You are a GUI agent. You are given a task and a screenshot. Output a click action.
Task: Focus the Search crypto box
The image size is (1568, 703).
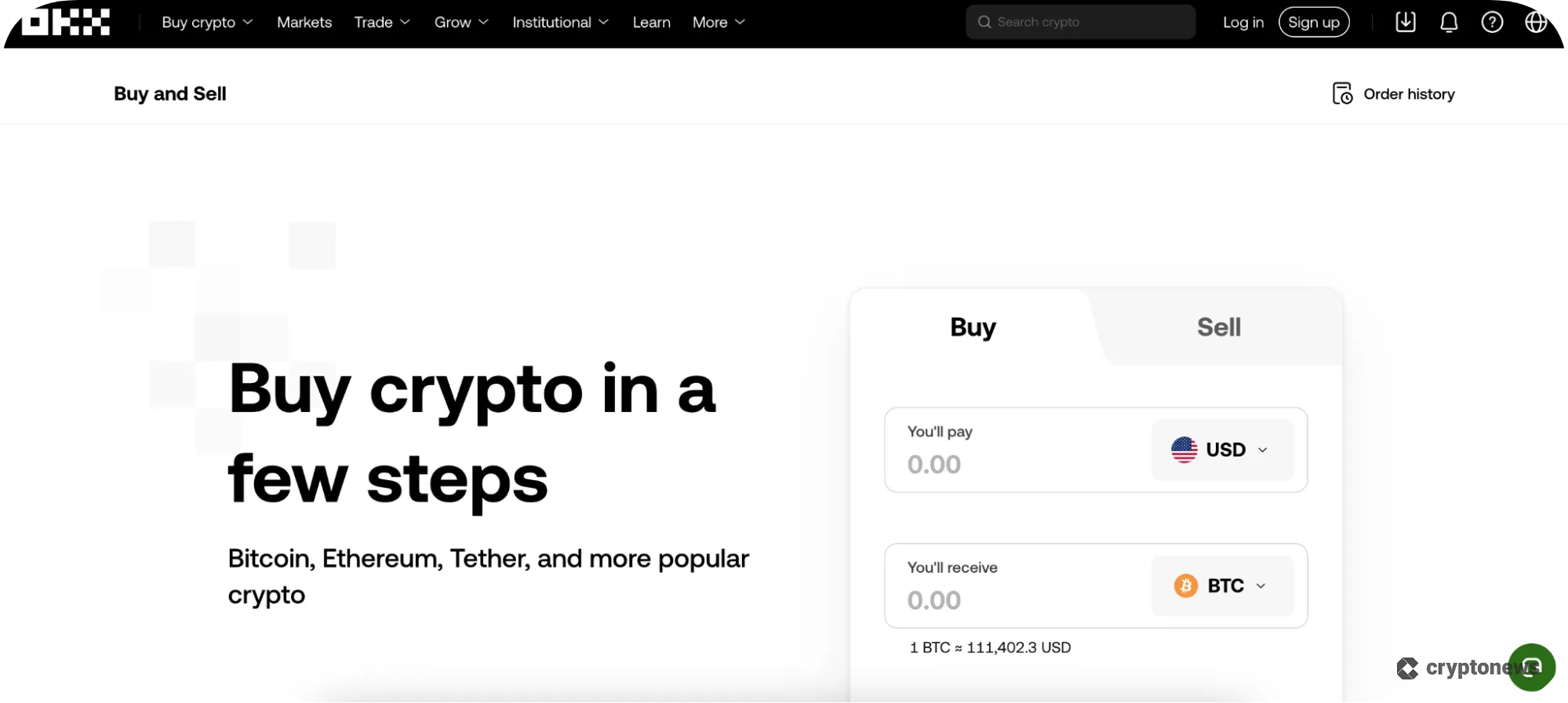[1090, 22]
